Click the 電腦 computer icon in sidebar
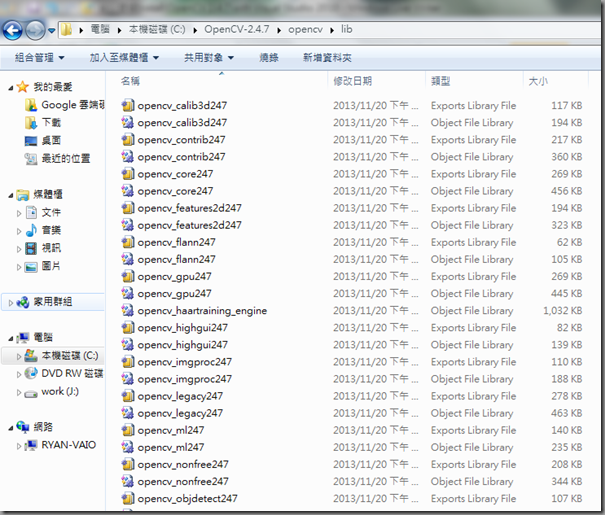This screenshot has width=605, height=515. coord(23,338)
